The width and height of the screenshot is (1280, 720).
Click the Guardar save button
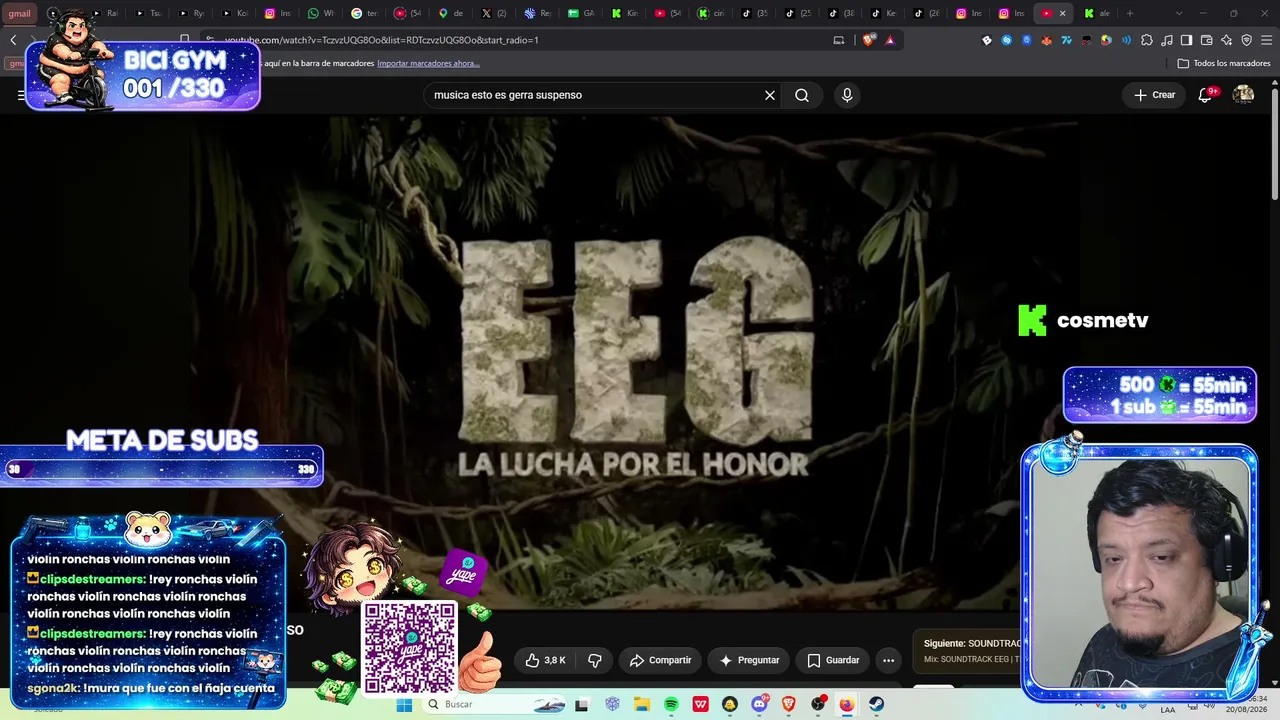(833, 660)
